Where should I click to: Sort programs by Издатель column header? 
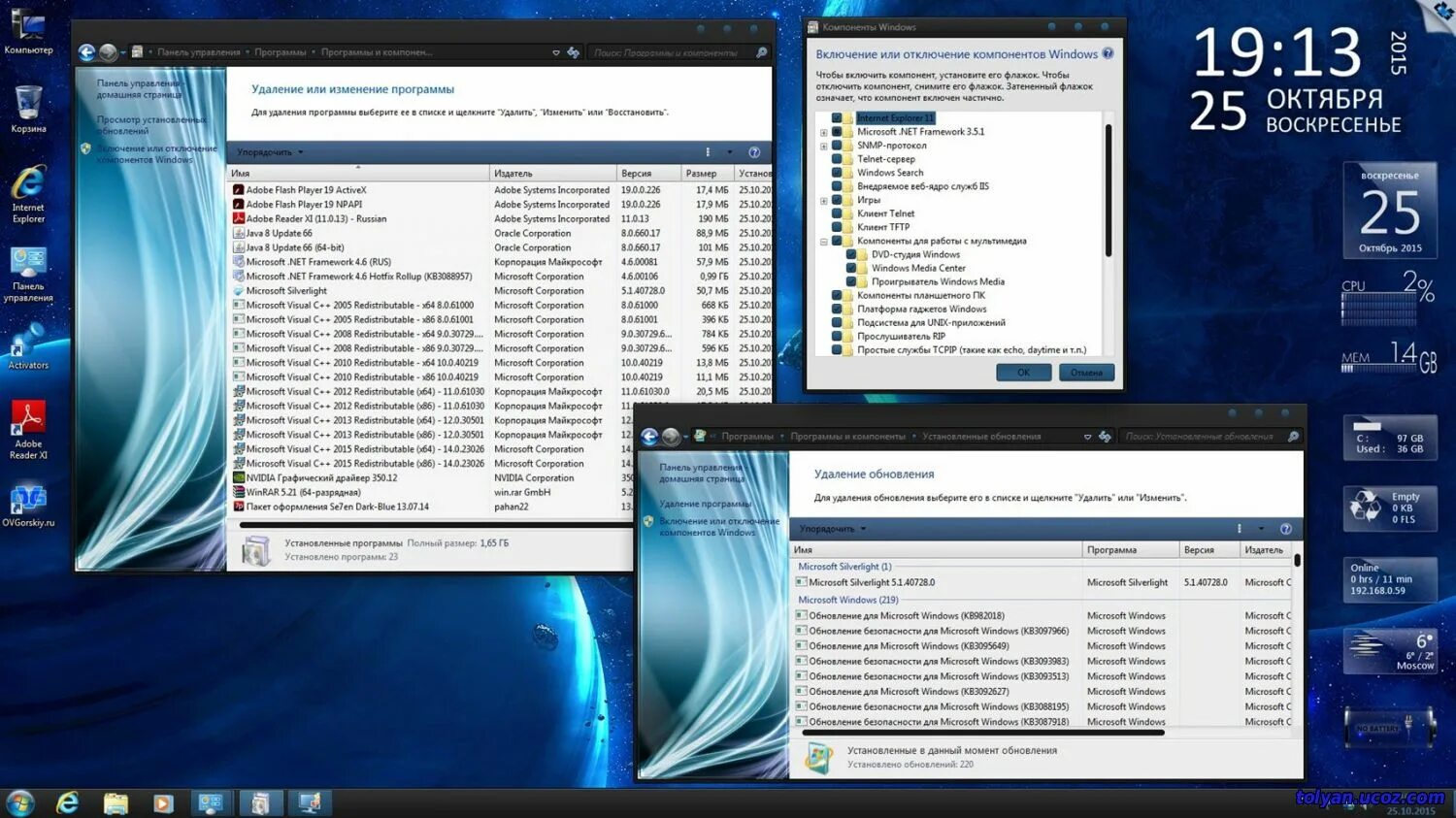coord(553,174)
